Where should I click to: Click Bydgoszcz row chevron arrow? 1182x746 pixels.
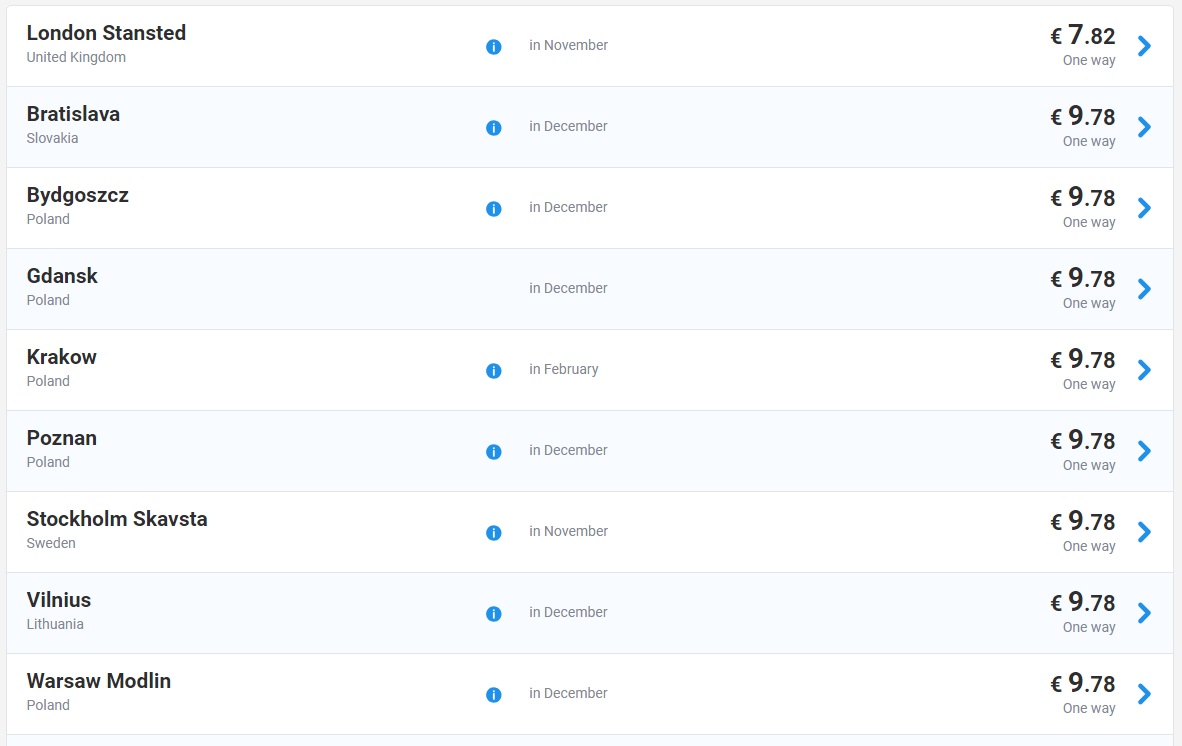click(x=1145, y=208)
